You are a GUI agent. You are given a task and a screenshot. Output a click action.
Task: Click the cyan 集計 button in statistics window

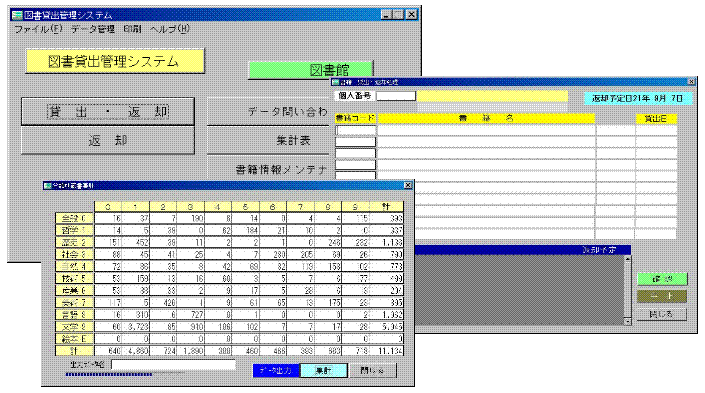(324, 371)
